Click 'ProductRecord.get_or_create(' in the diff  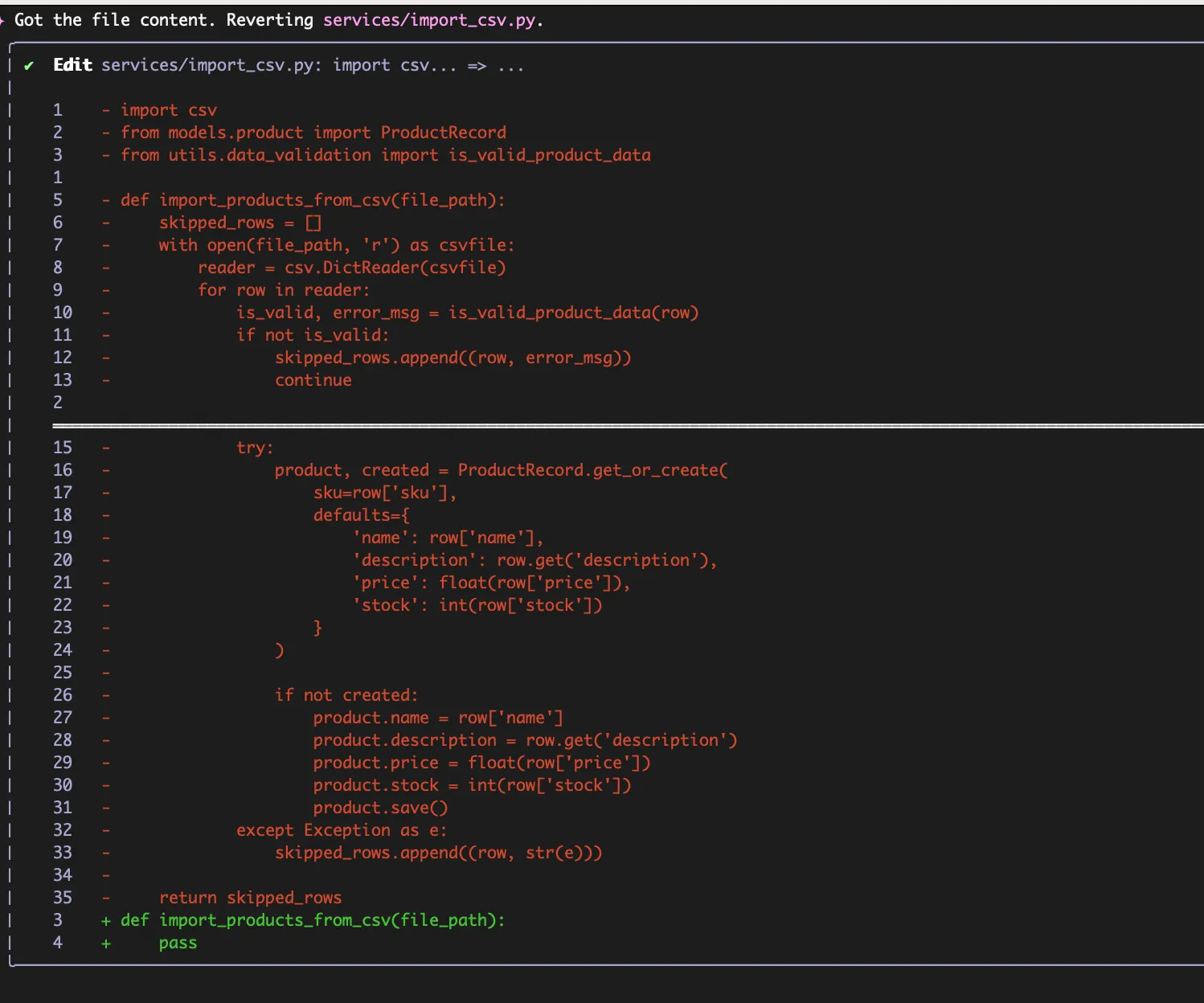pyautogui.click(x=592, y=470)
